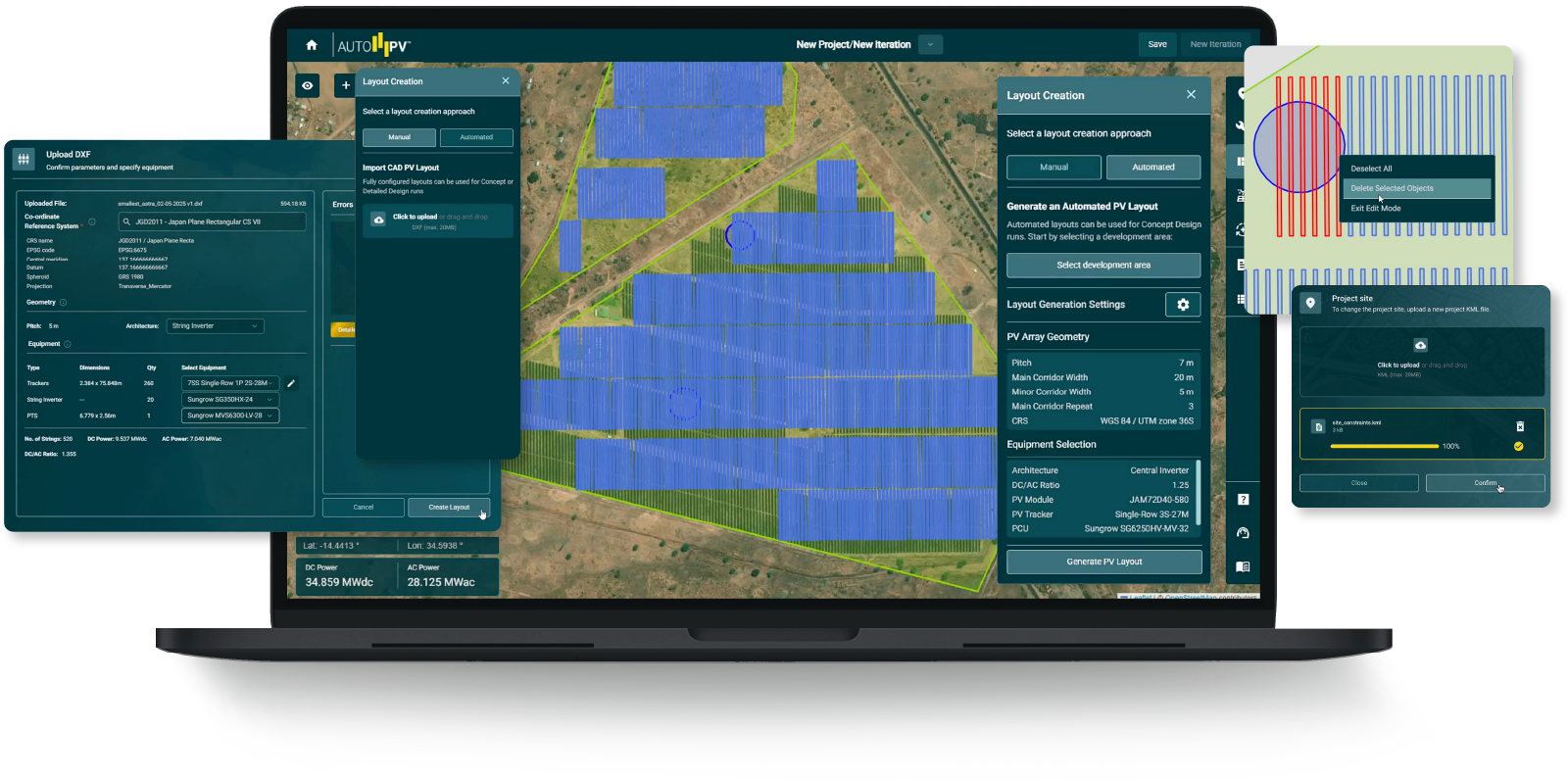Select Automated in large Layout Creation panel

(1153, 167)
